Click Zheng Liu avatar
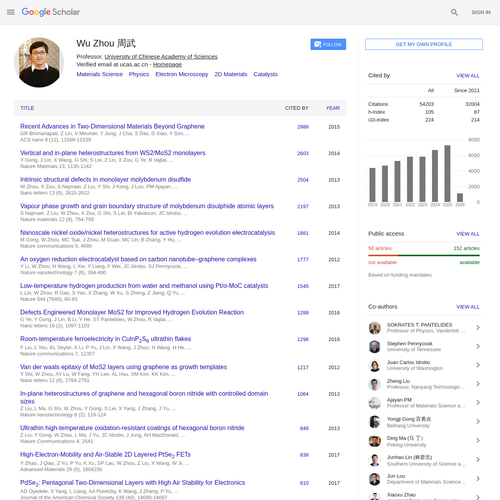500x500 pixels. click(x=375, y=384)
